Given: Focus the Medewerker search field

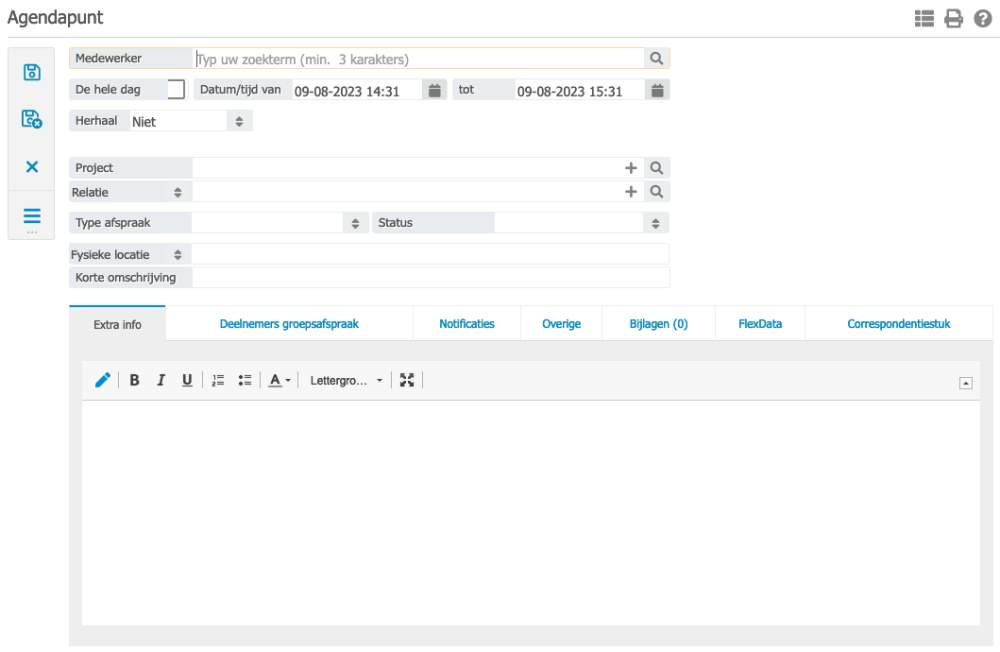Looking at the screenshot, I should (x=418, y=59).
